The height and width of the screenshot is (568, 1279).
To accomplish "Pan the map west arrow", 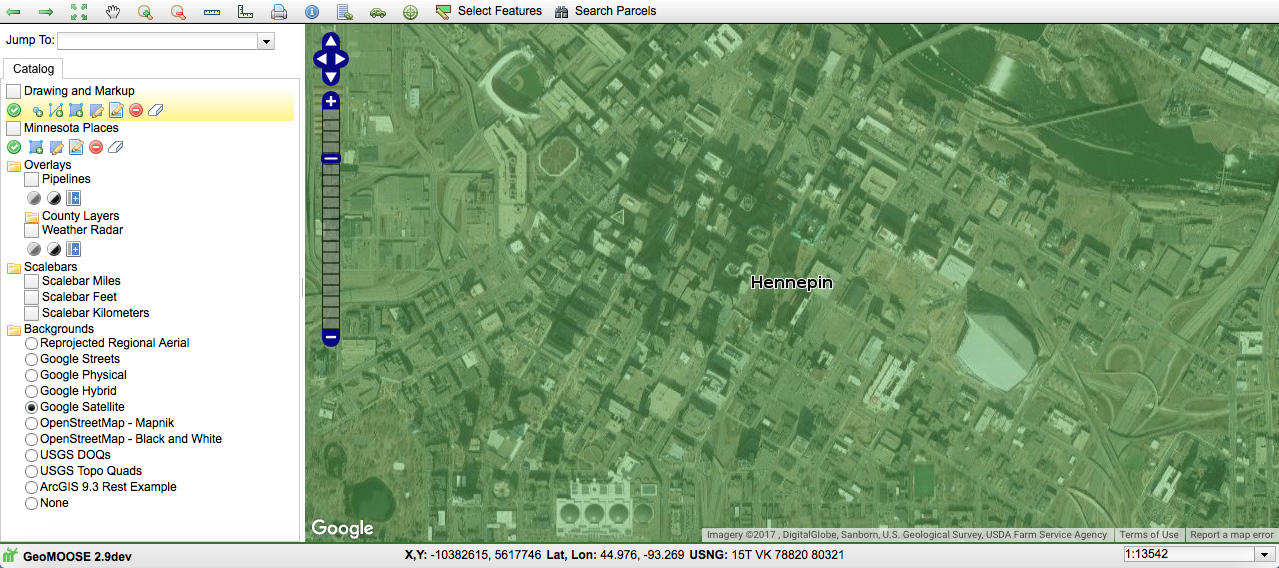I will [x=321, y=59].
